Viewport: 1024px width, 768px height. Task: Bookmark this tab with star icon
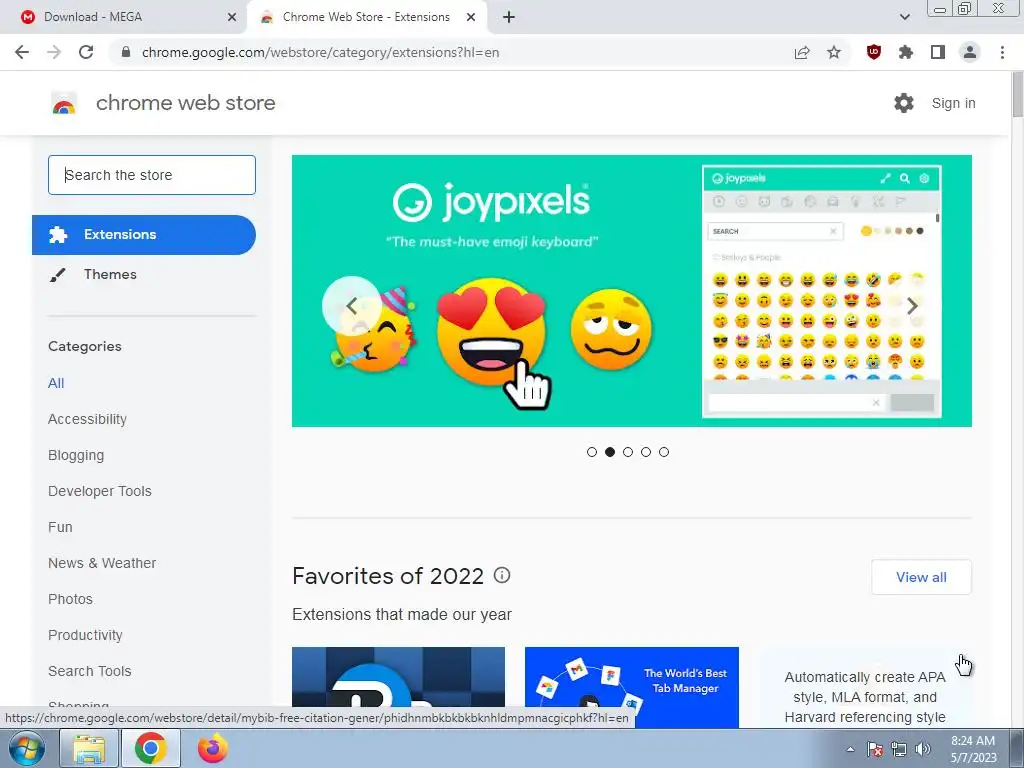click(x=834, y=52)
